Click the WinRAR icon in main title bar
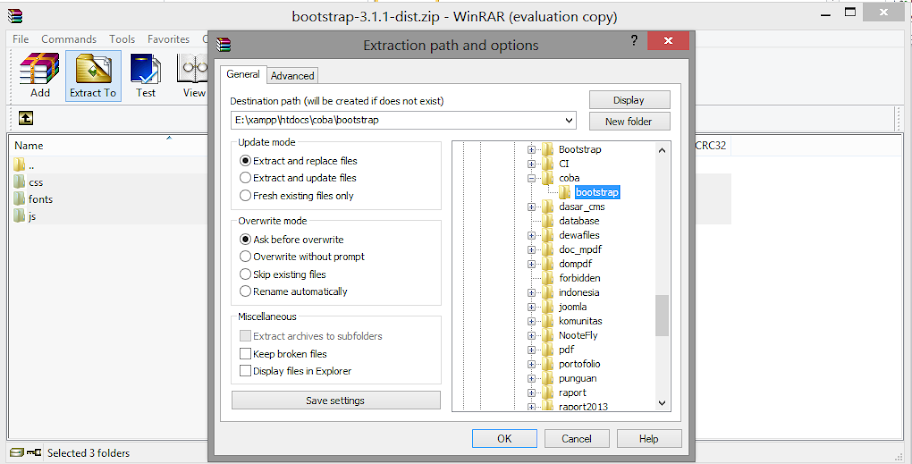This screenshot has width=912, height=464. (x=15, y=16)
